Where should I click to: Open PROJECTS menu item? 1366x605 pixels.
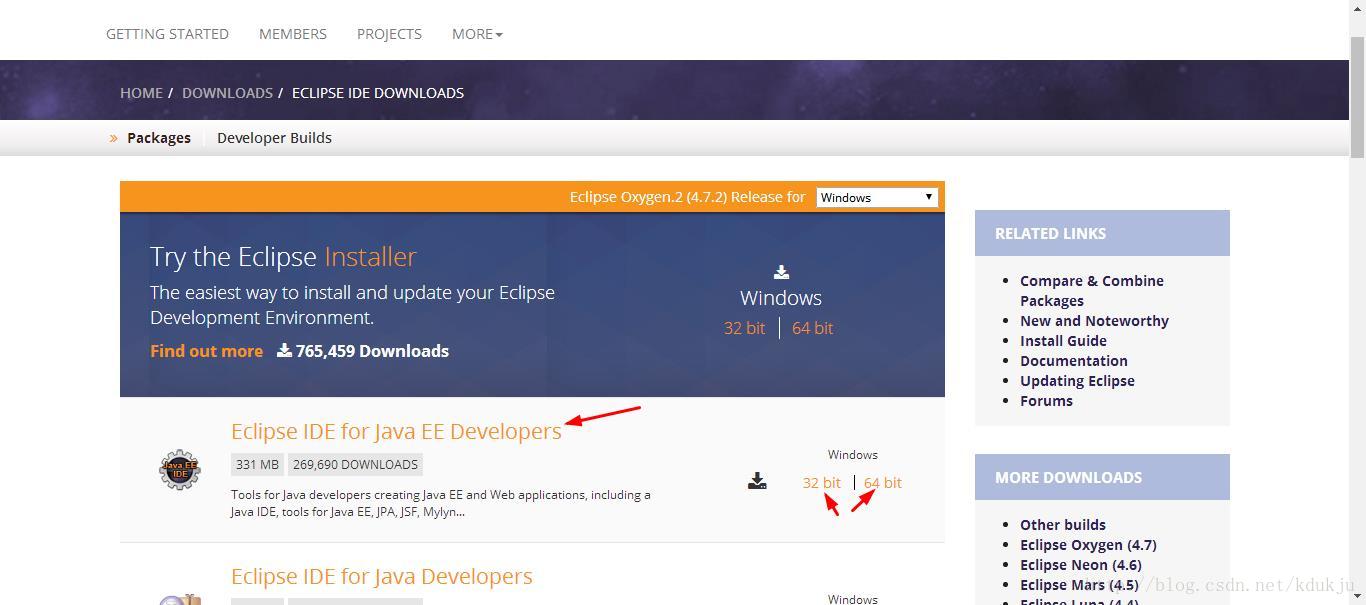[389, 34]
